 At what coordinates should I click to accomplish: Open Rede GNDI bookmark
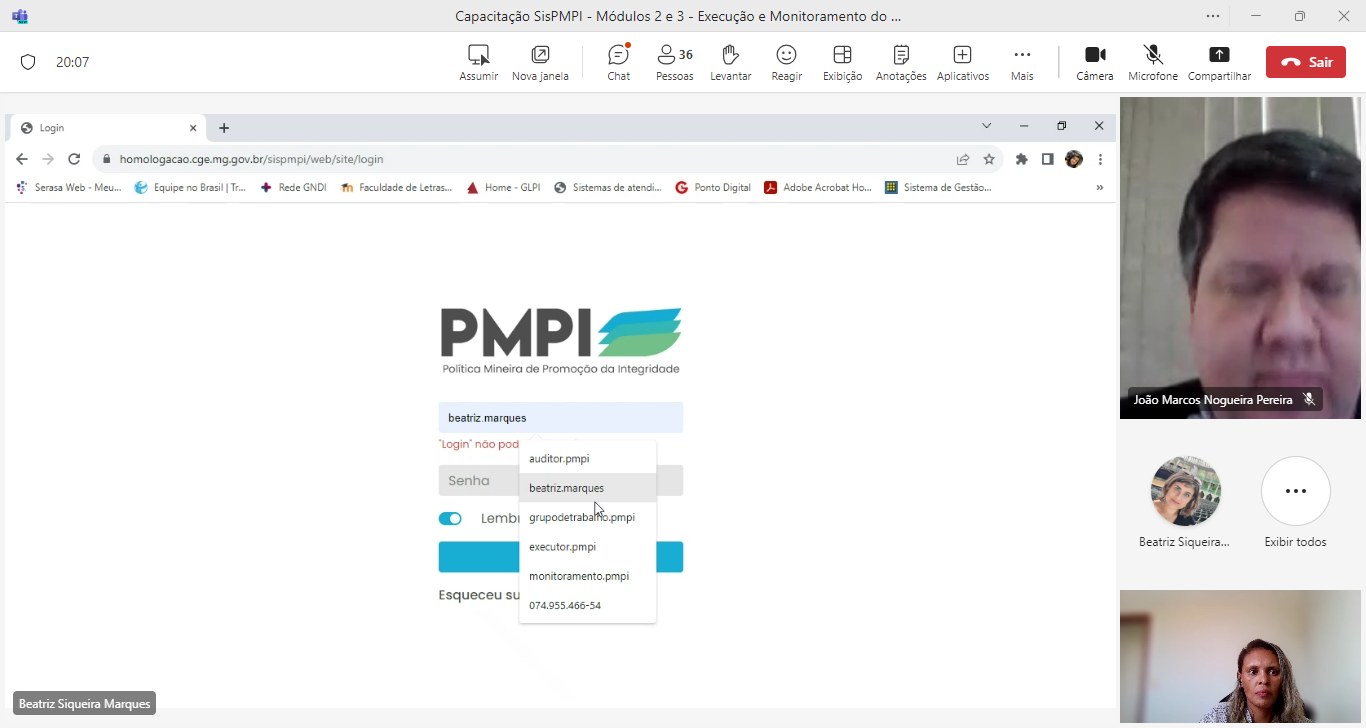[x=293, y=187]
